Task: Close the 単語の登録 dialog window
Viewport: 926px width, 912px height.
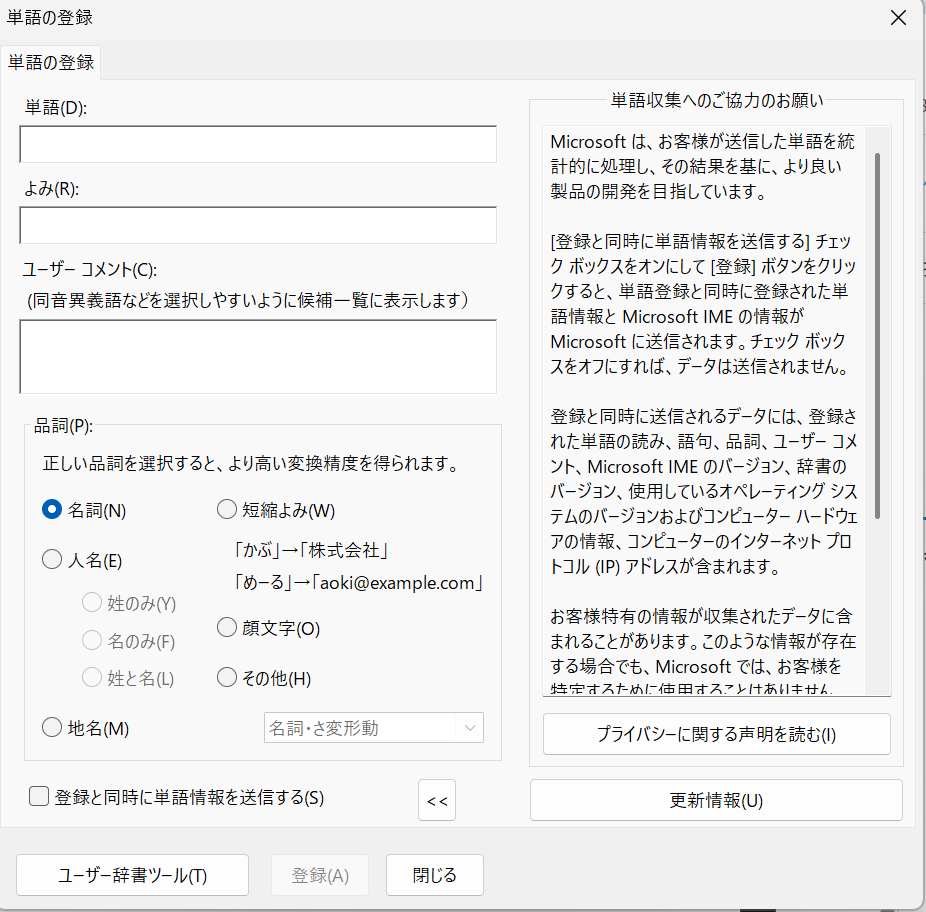Action: pos(899,17)
